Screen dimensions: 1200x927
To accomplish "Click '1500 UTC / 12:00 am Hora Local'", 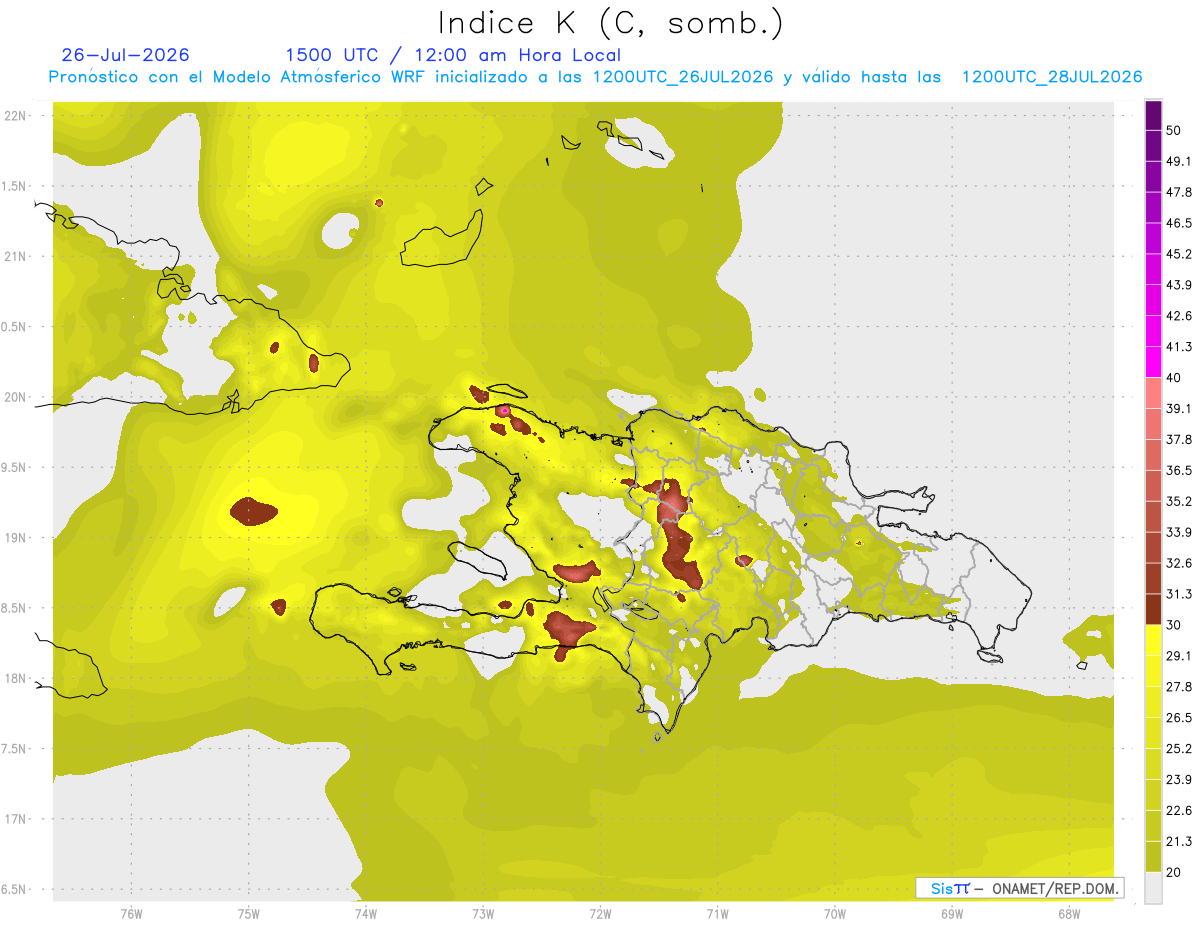I will coord(453,55).
